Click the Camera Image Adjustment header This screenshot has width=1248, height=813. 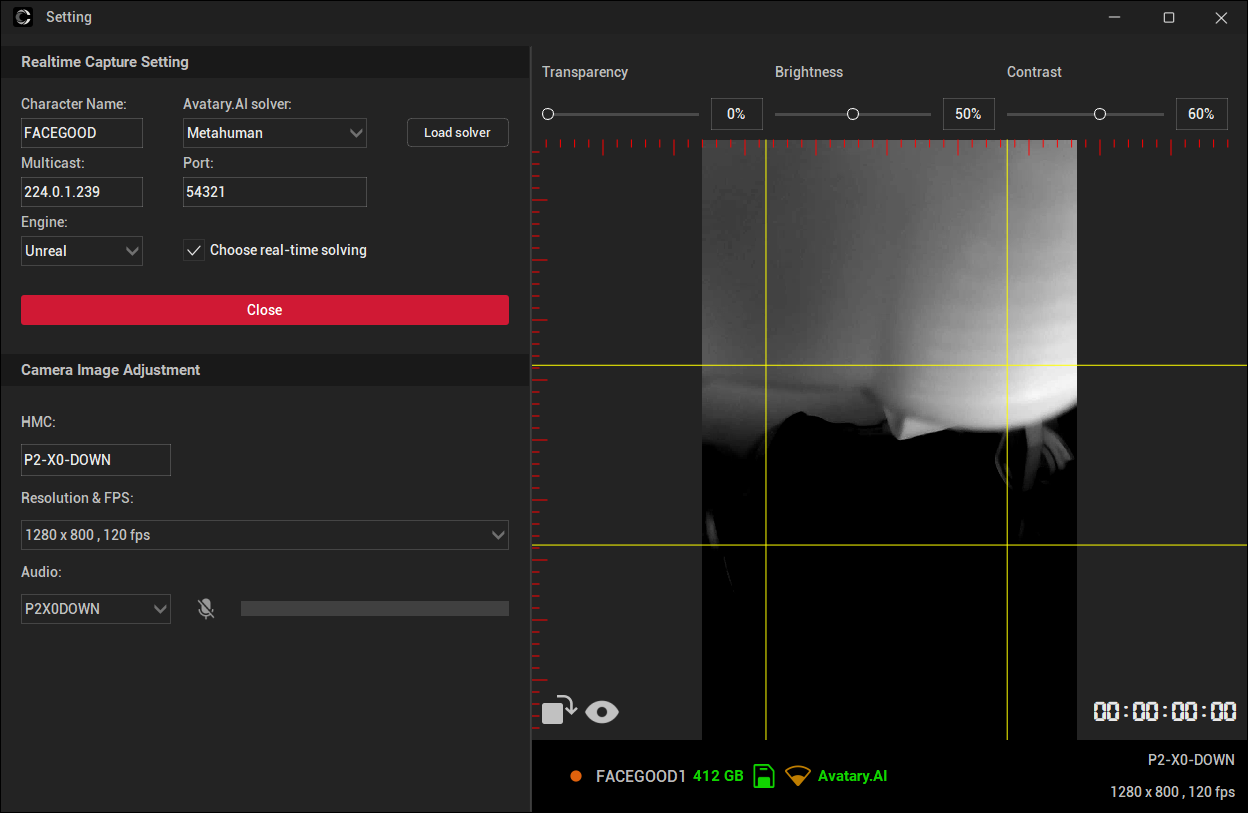click(111, 370)
